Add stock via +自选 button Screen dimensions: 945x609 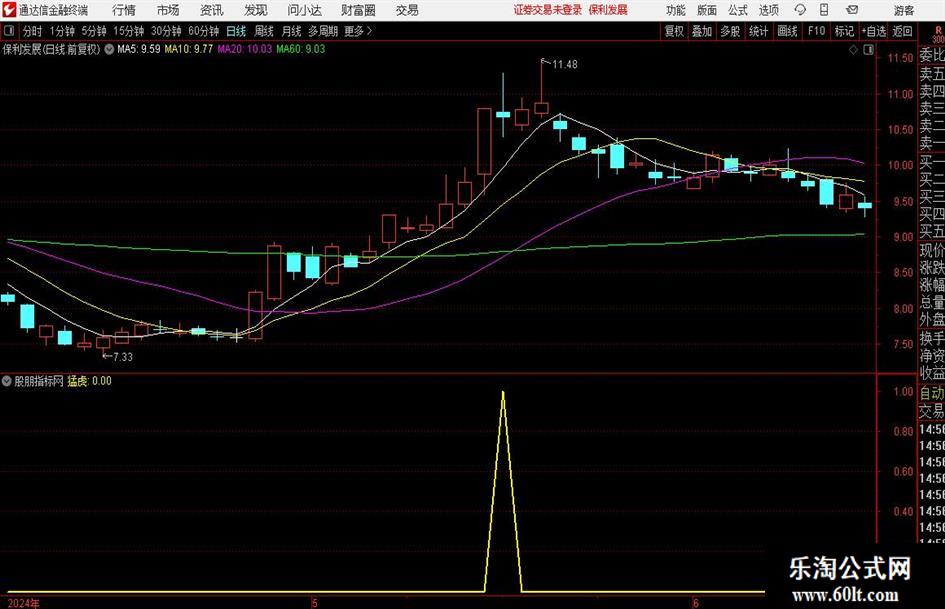[873, 31]
